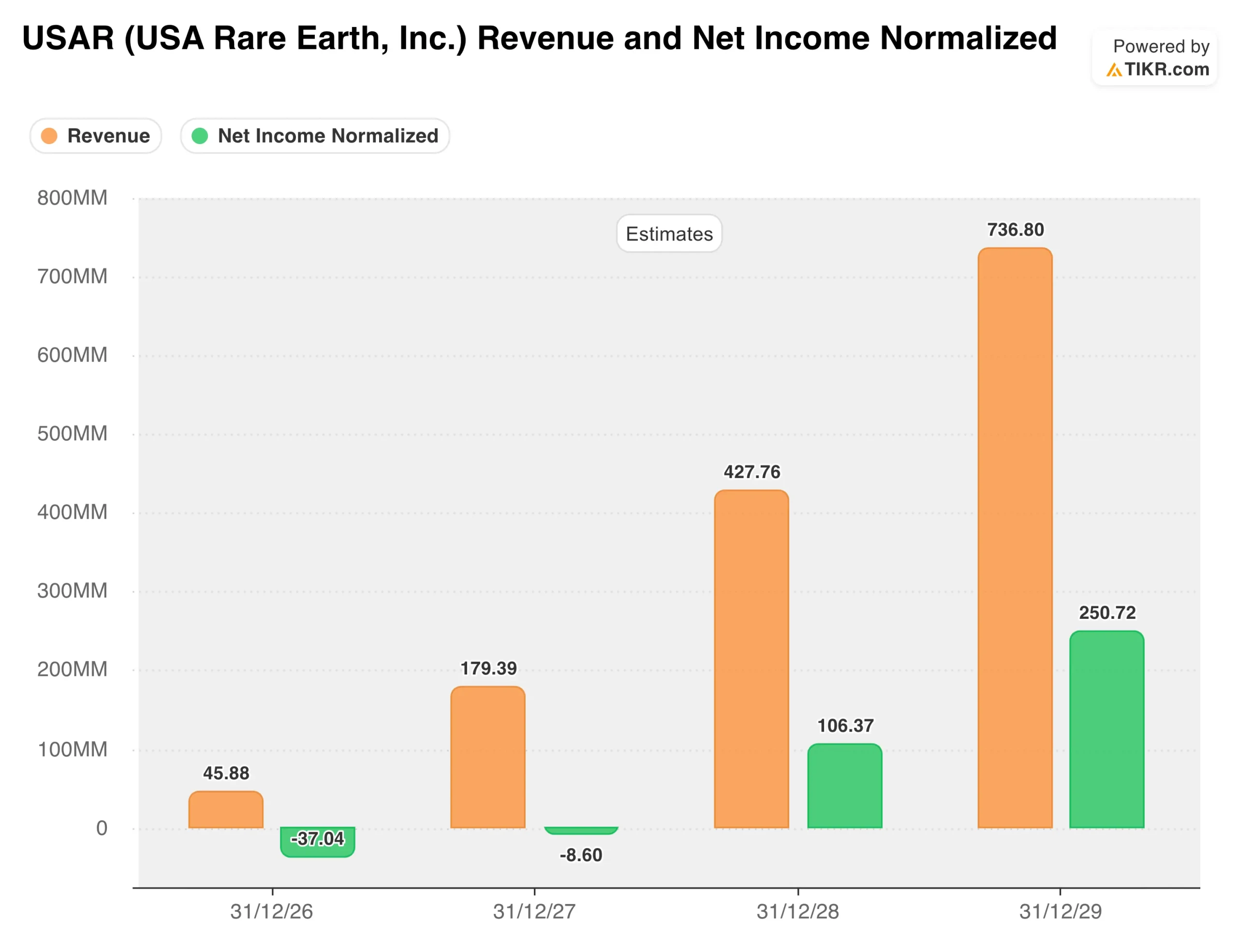Click the -37.04 negative net income bar
This screenshot has width=1238, height=952.
coord(317,849)
